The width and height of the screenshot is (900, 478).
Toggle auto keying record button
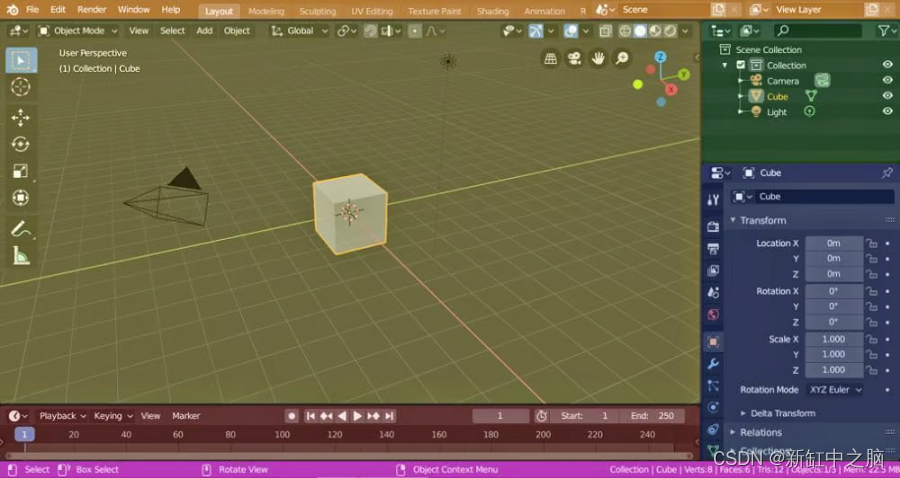(x=292, y=416)
